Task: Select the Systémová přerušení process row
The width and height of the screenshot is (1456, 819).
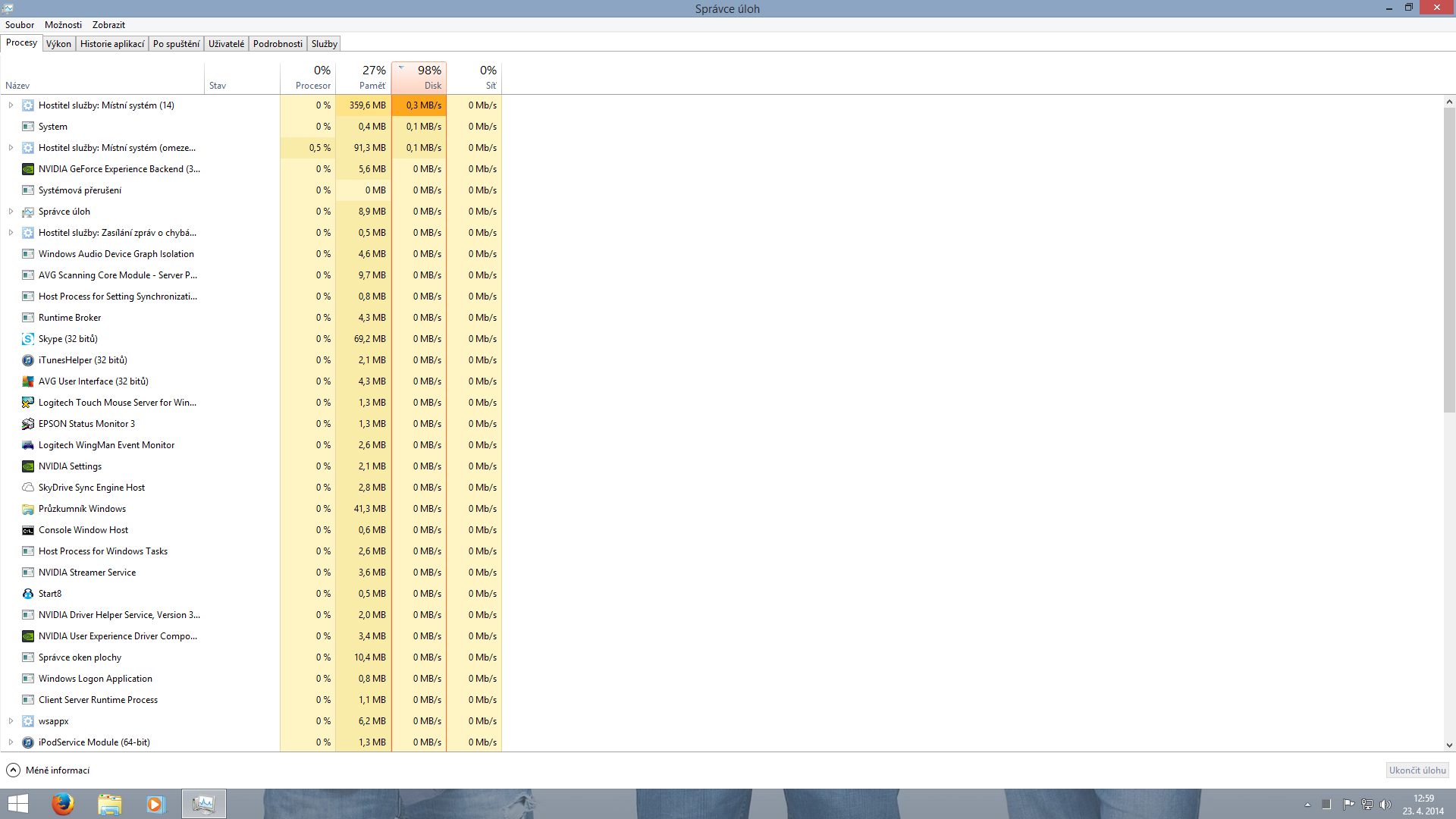Action: 251,190
